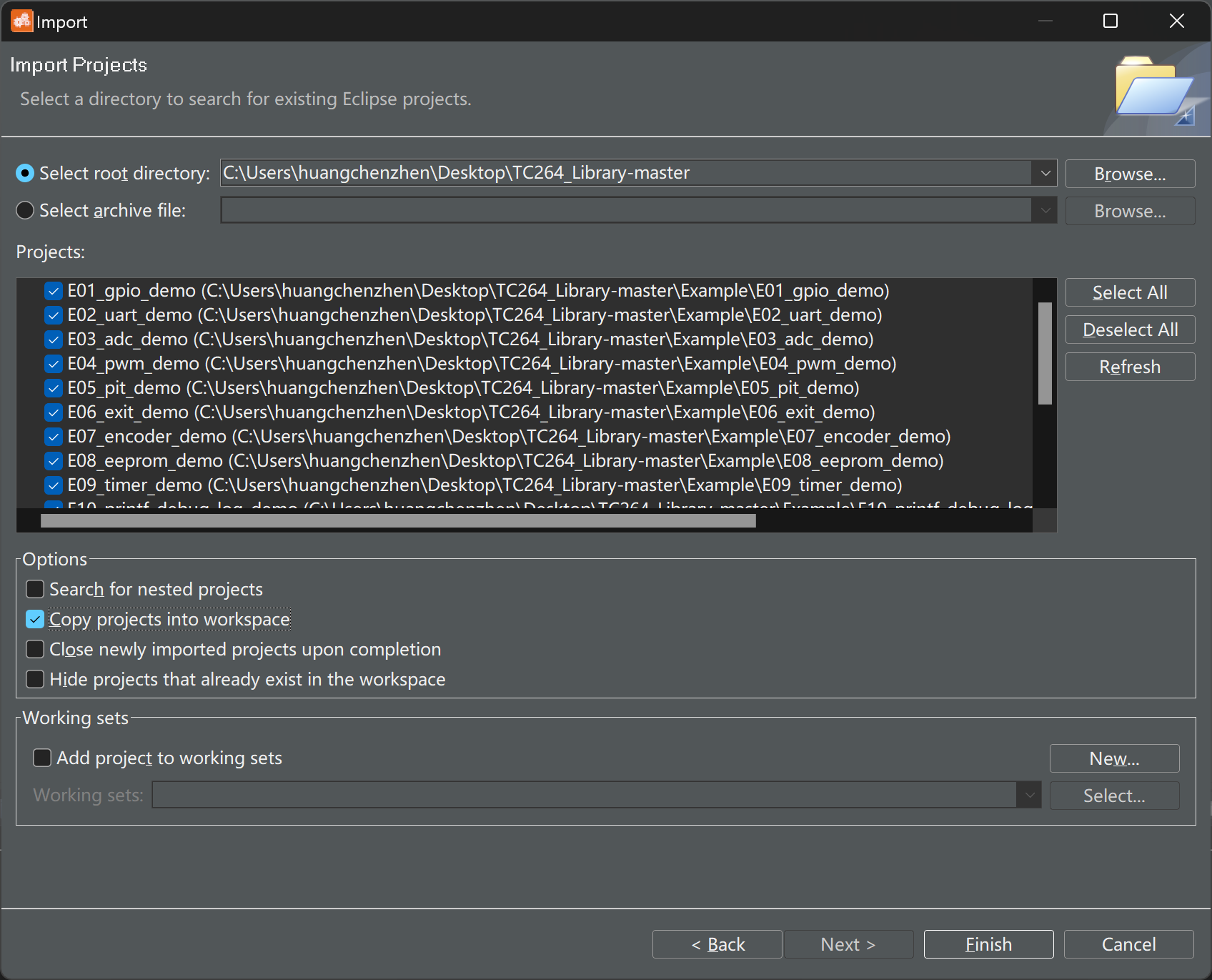Select the E01_gpio_demo project row text

pos(478,291)
